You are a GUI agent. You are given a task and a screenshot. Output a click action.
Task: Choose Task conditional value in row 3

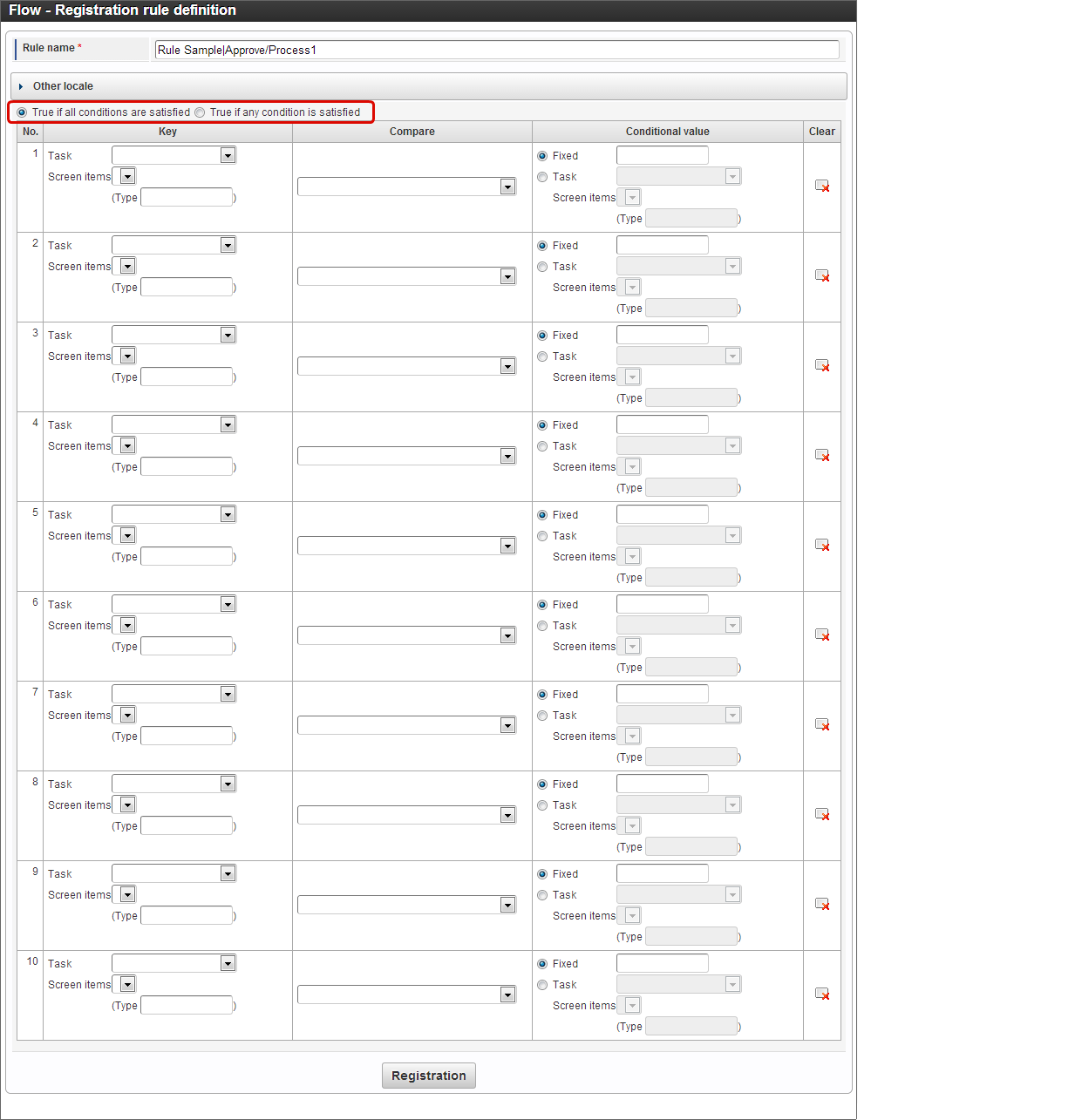(542, 356)
